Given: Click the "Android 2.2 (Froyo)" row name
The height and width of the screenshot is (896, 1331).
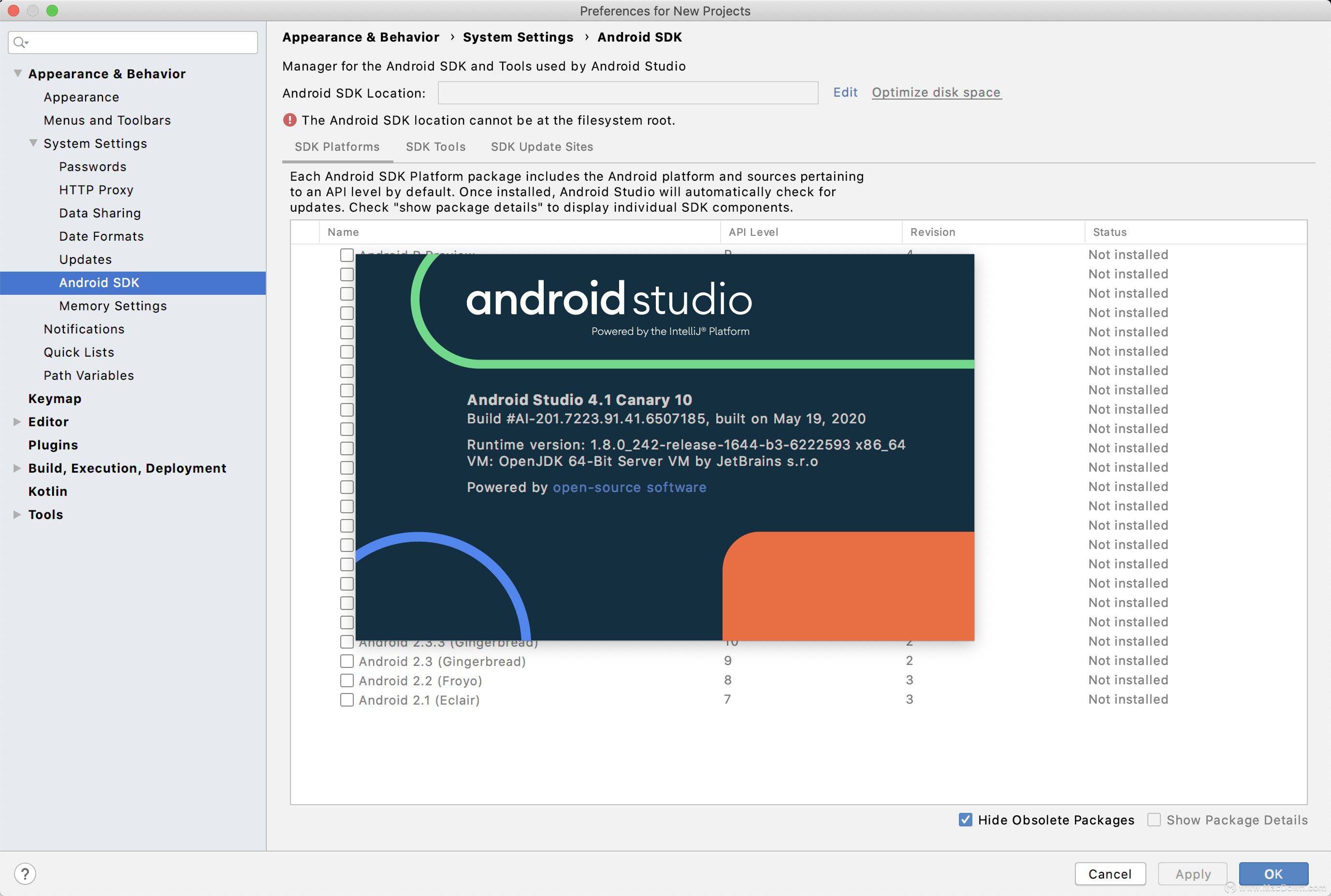Looking at the screenshot, I should (x=420, y=680).
